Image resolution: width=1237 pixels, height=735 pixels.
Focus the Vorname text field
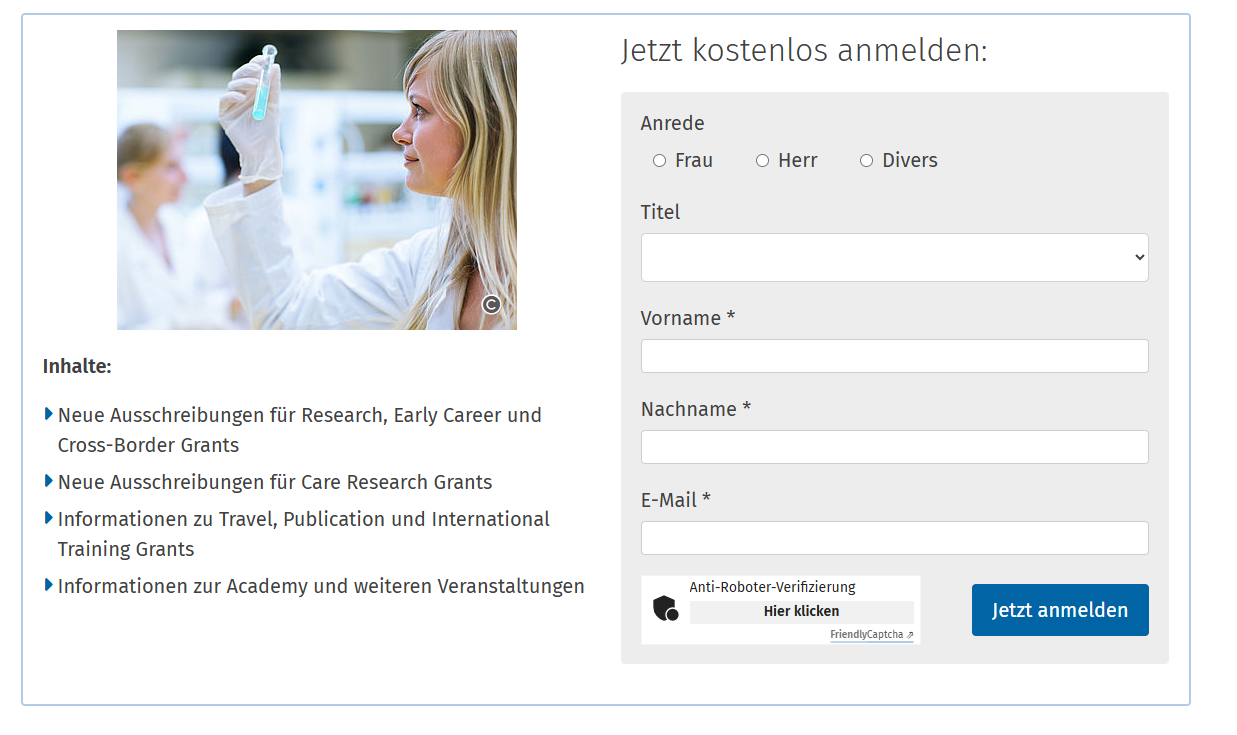pos(894,356)
